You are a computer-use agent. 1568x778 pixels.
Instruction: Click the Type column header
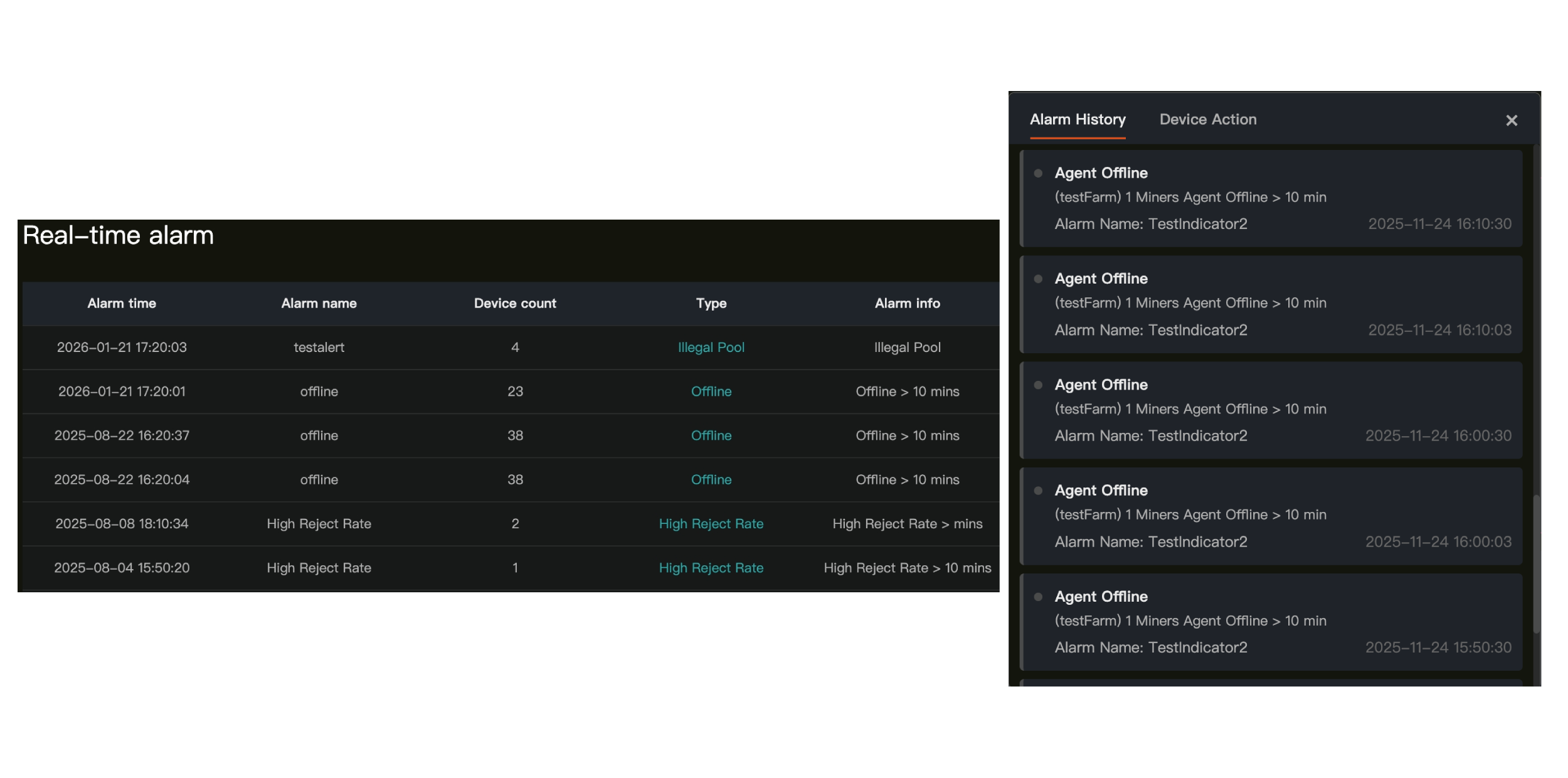pos(710,303)
